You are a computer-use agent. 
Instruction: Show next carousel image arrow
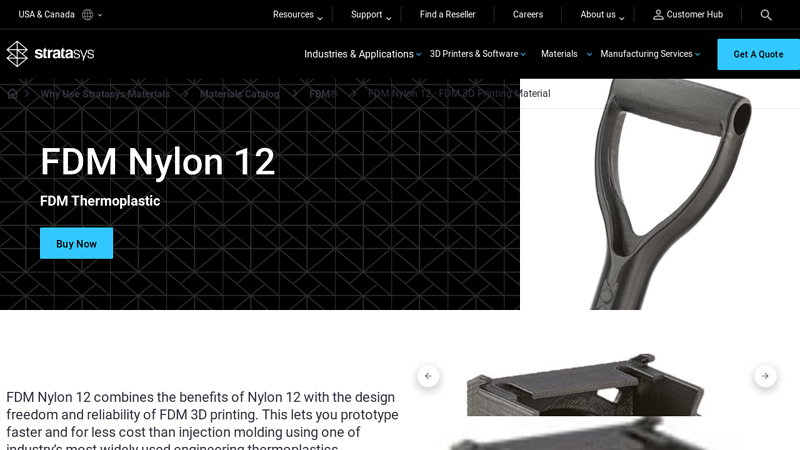click(x=765, y=376)
